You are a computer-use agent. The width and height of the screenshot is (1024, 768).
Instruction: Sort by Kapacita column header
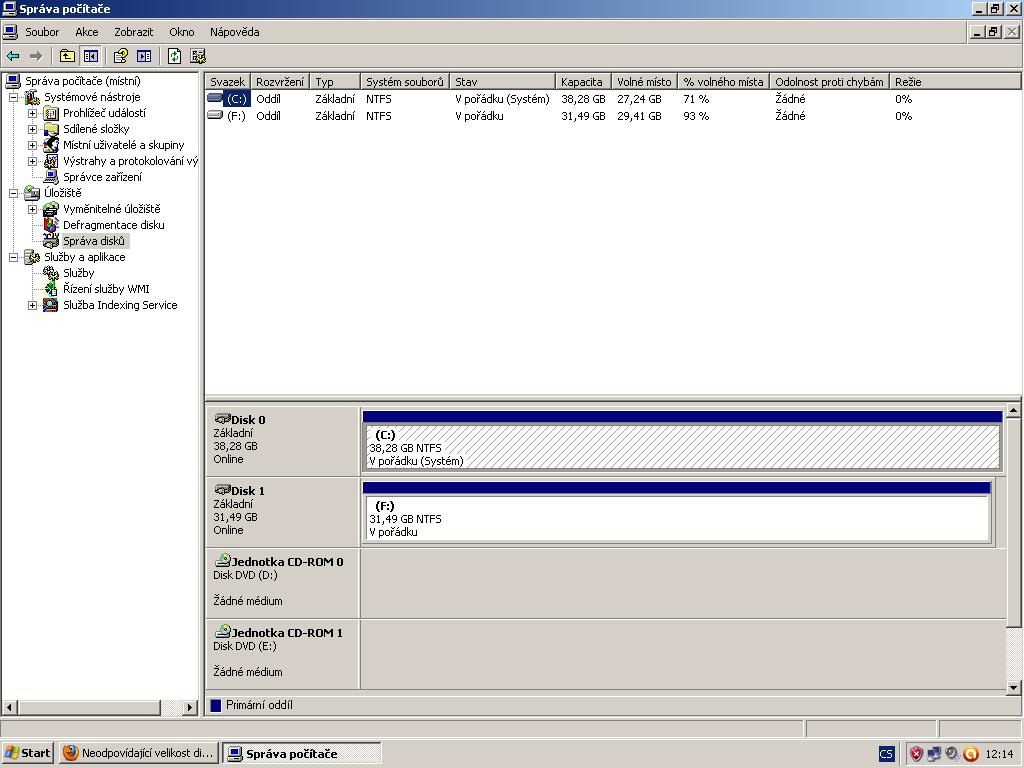point(583,82)
